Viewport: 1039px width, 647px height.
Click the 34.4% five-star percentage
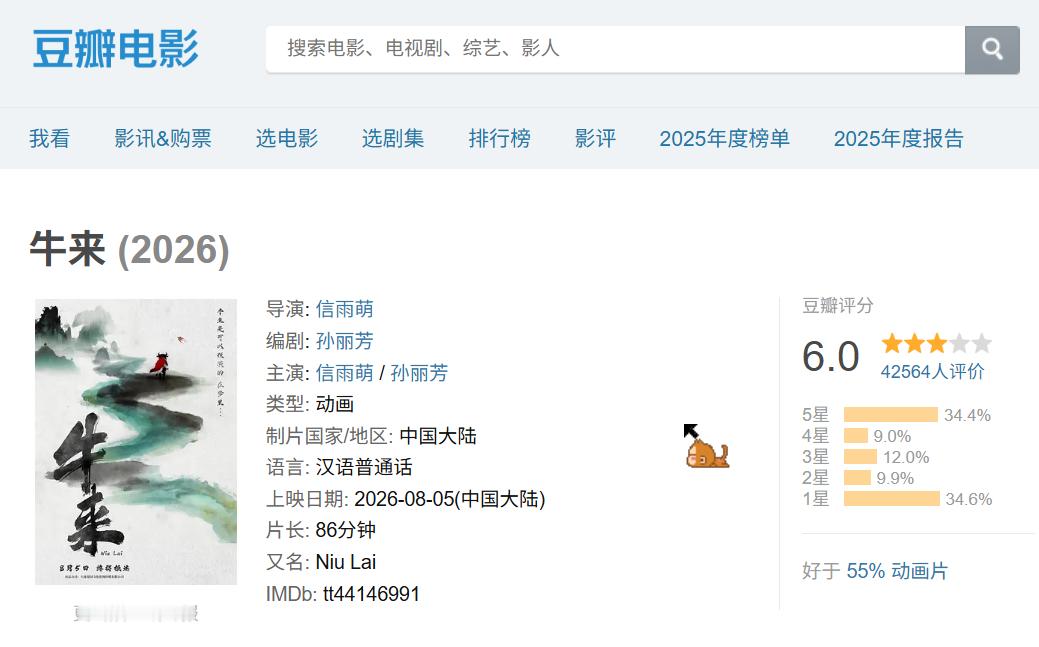967,415
